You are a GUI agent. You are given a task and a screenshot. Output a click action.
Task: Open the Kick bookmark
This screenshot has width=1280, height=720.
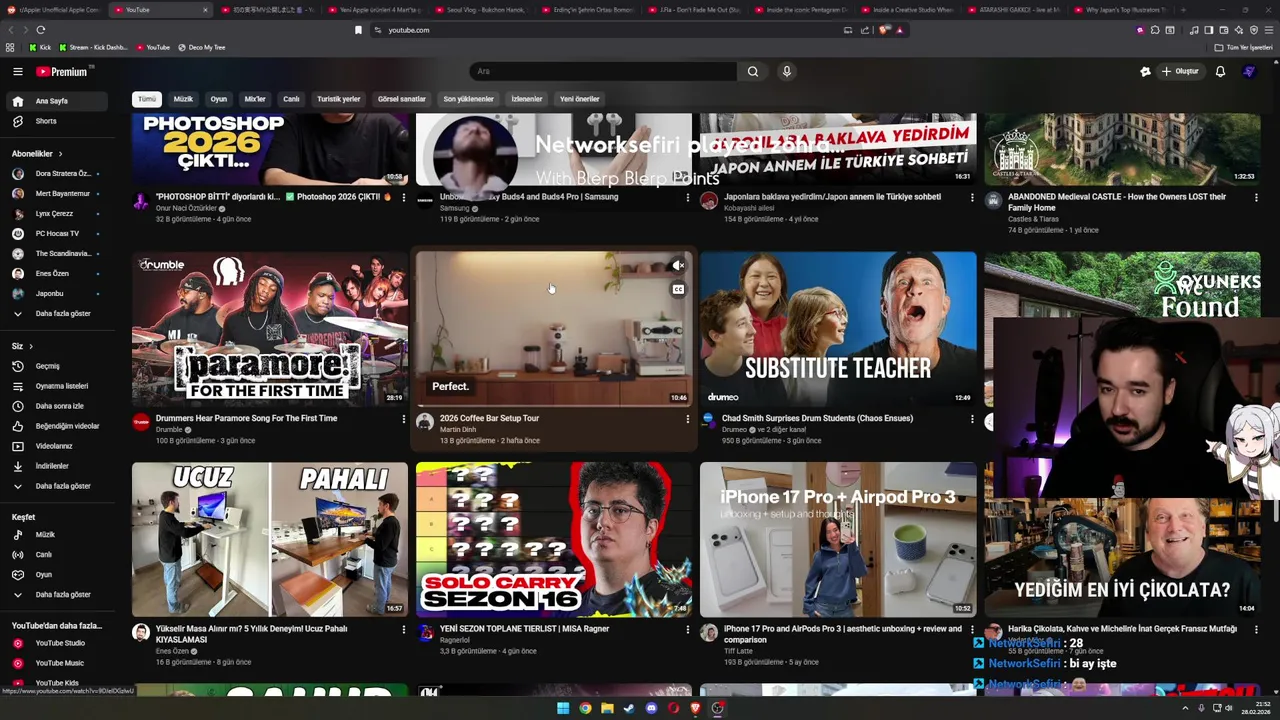(40, 47)
